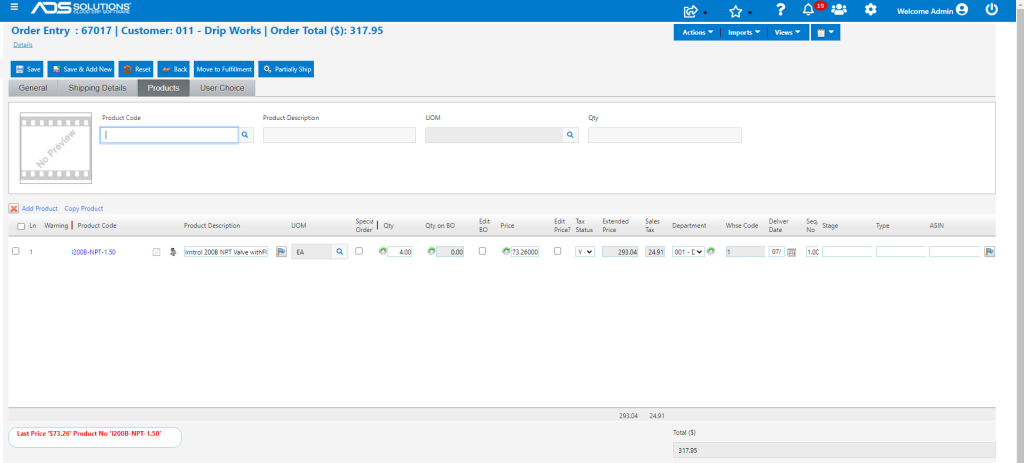This screenshot has height=463, width=1024.
Task: Expand the favorites star dropdown arrow
Action: click(750, 13)
